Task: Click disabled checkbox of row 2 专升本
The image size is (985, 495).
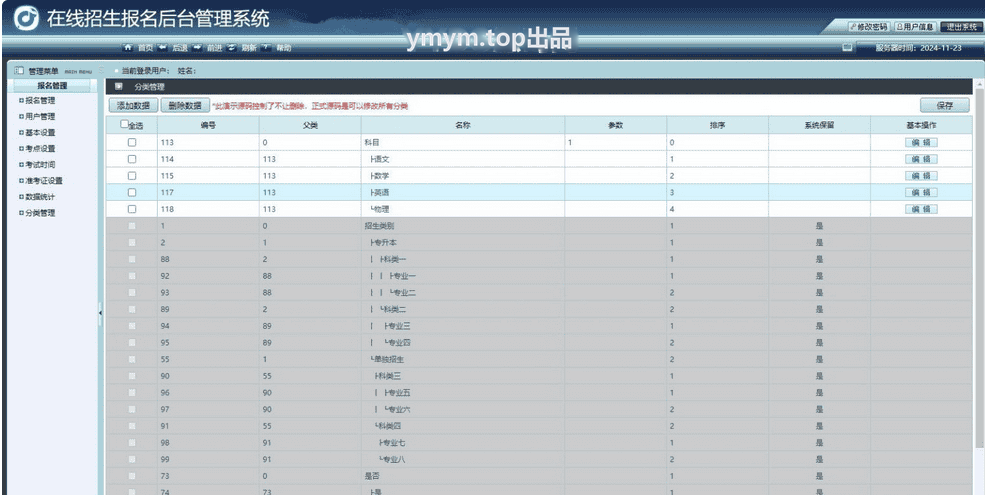Action: tap(132, 242)
